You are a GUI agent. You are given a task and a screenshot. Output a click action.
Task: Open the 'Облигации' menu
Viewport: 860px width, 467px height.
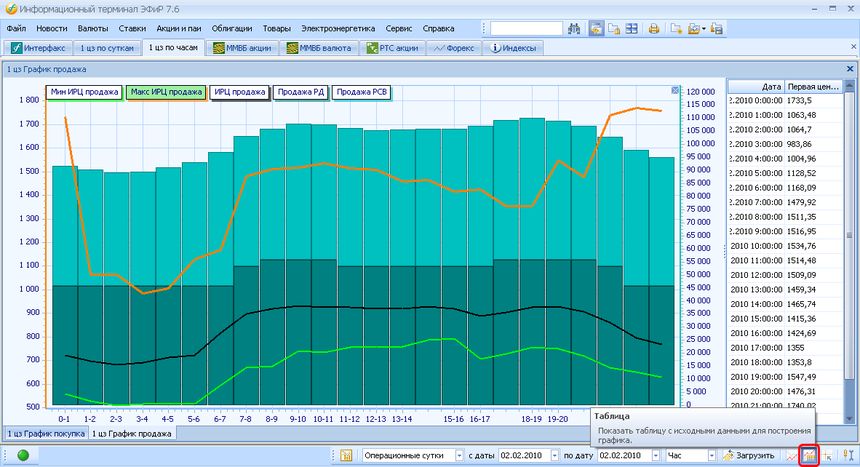[x=231, y=28]
